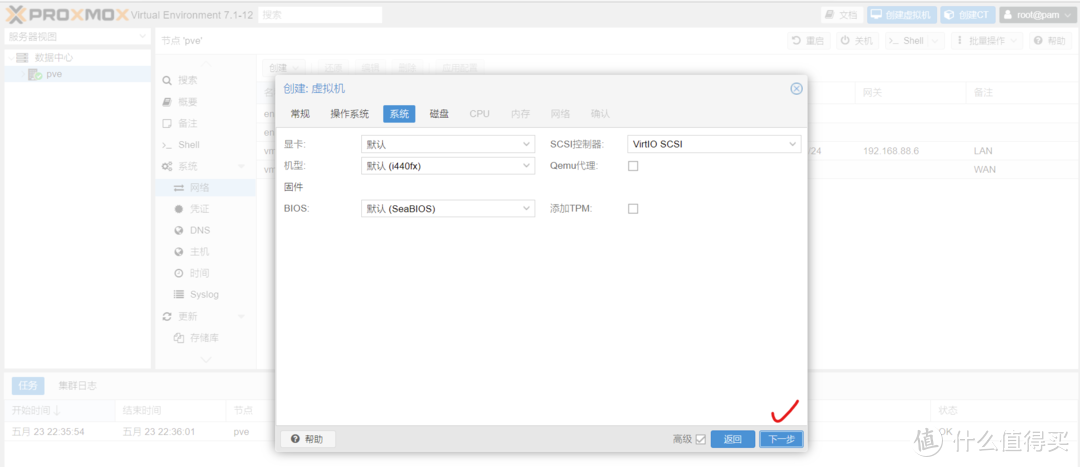Open the root@pam user menu

[1036, 15]
